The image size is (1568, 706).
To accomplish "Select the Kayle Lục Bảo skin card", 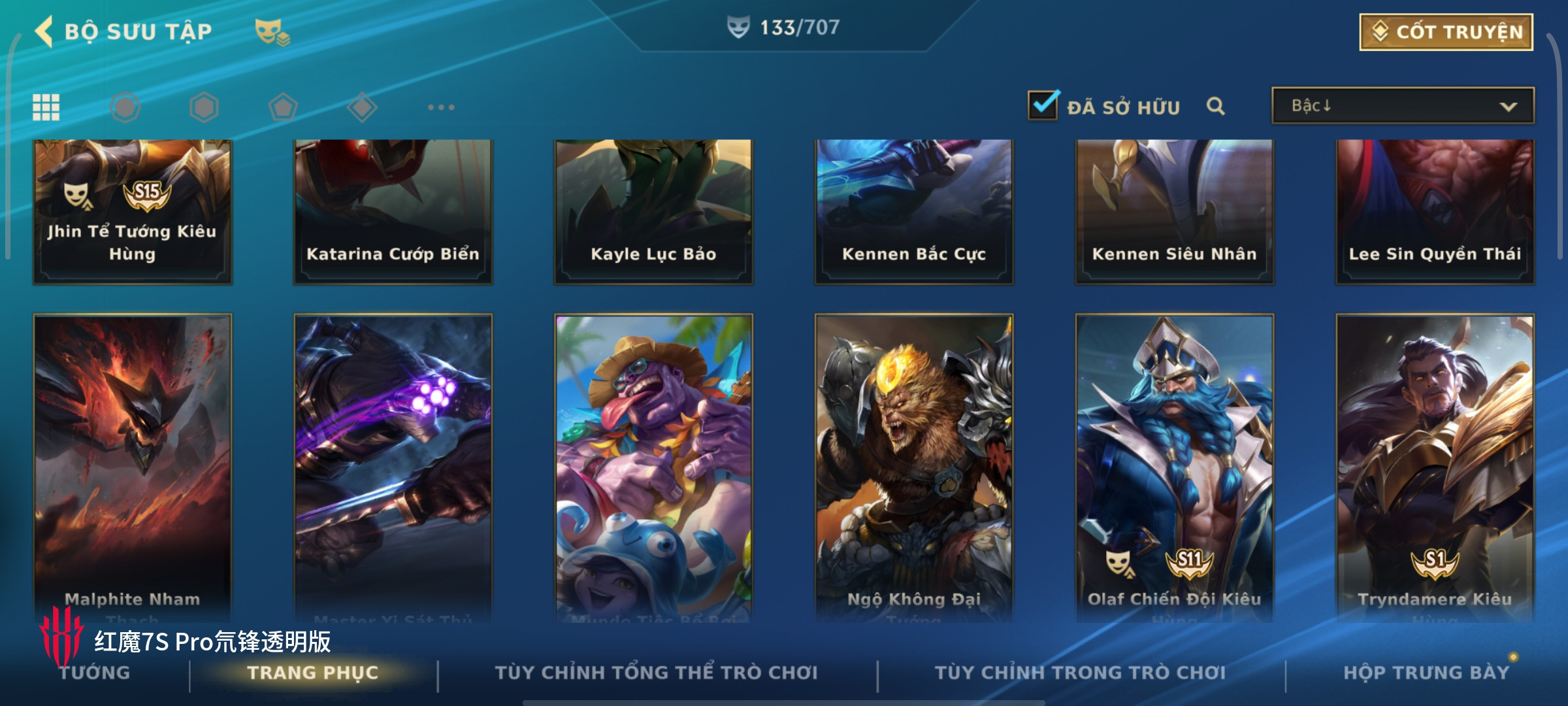I will (x=653, y=211).
